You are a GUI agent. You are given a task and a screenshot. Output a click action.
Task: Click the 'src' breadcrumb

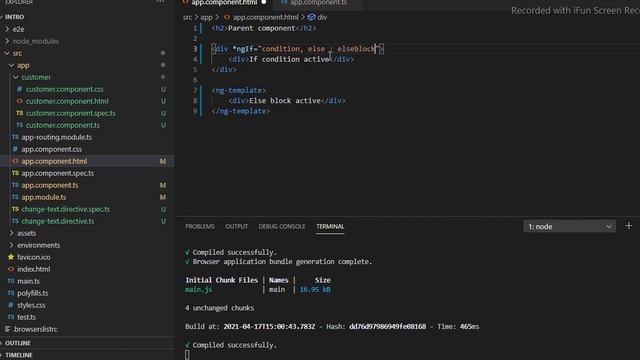tap(187, 17)
